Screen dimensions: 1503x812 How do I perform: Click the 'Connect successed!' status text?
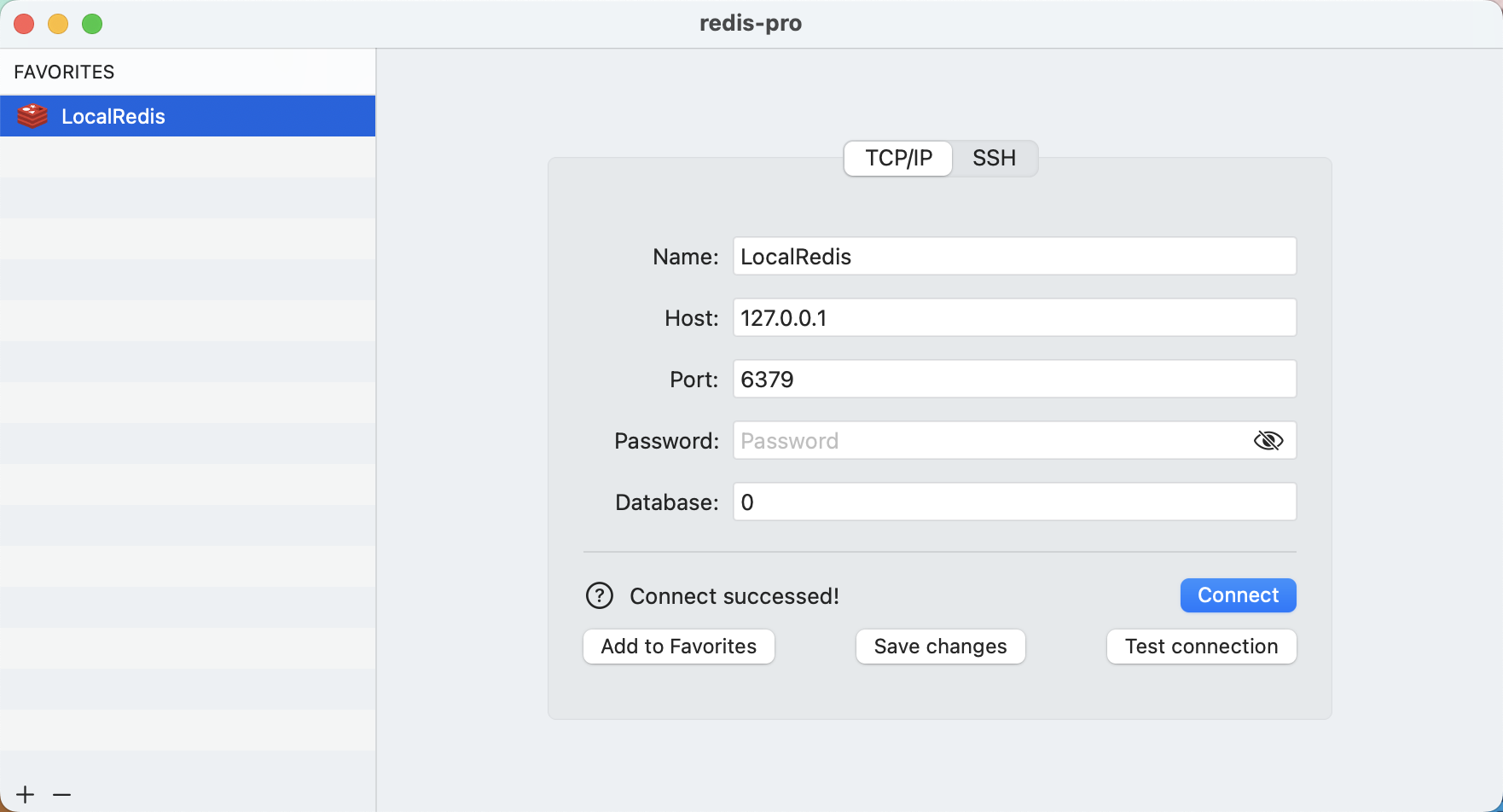(x=734, y=596)
